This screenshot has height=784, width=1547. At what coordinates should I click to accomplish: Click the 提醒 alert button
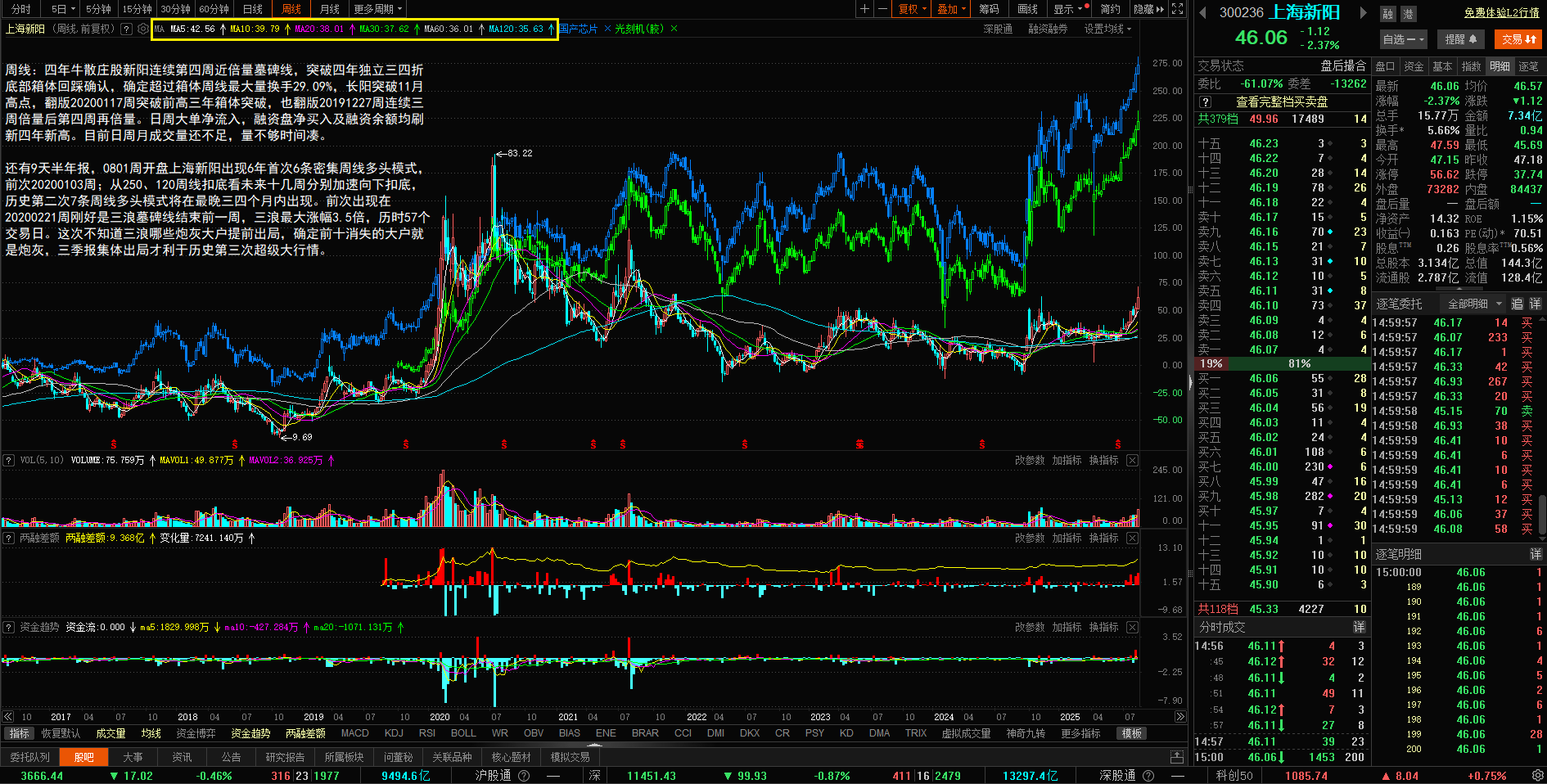(x=1460, y=39)
